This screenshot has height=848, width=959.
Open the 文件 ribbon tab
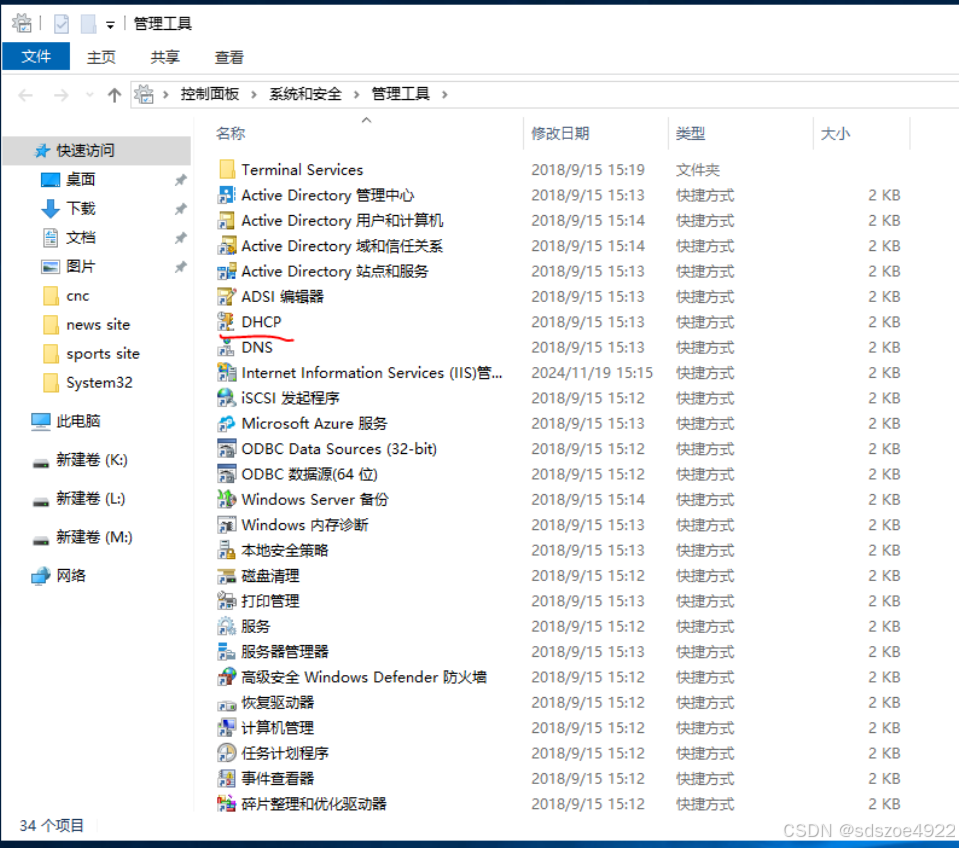[36, 57]
